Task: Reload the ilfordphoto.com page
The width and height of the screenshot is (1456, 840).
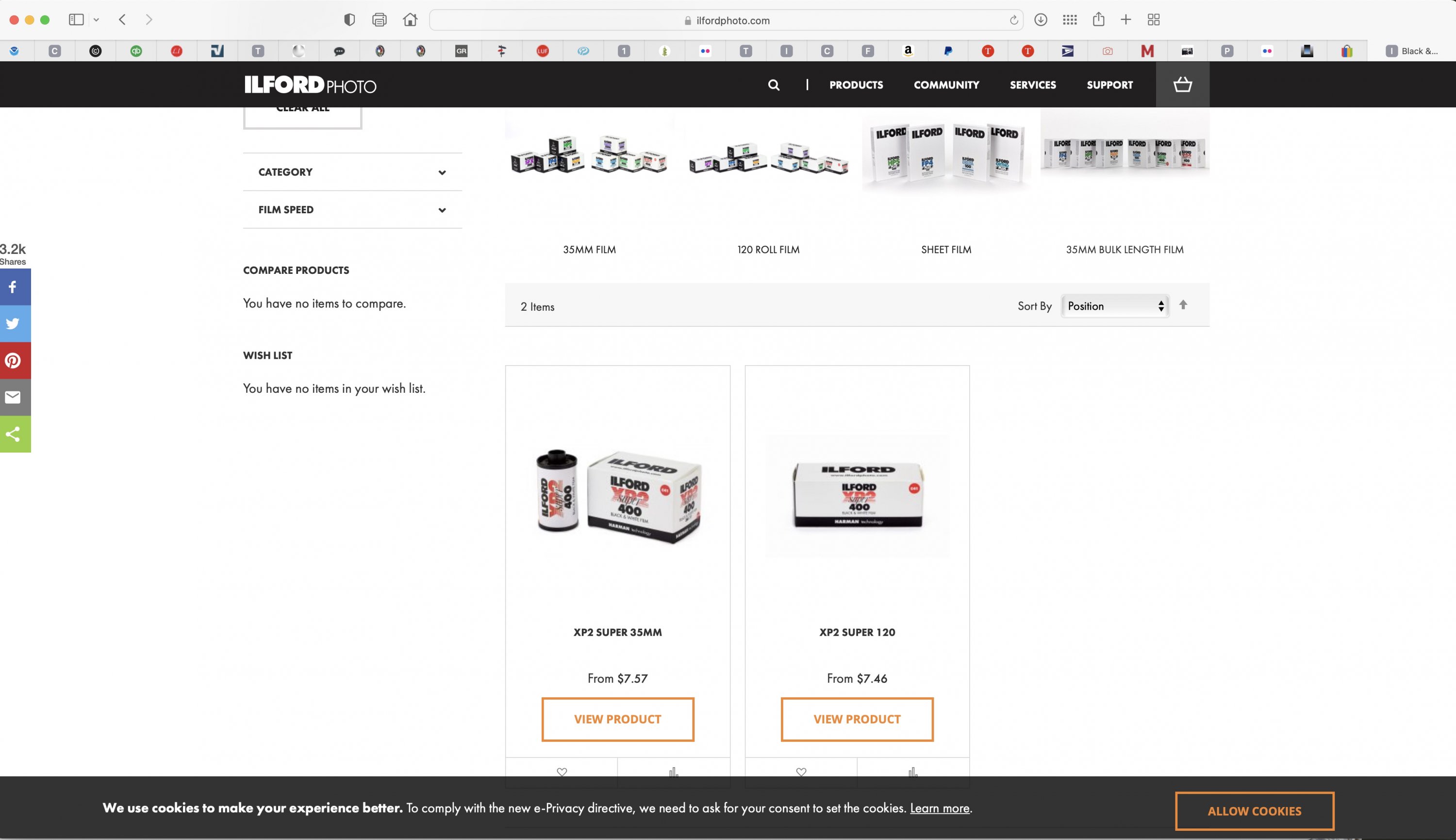Action: point(1014,20)
